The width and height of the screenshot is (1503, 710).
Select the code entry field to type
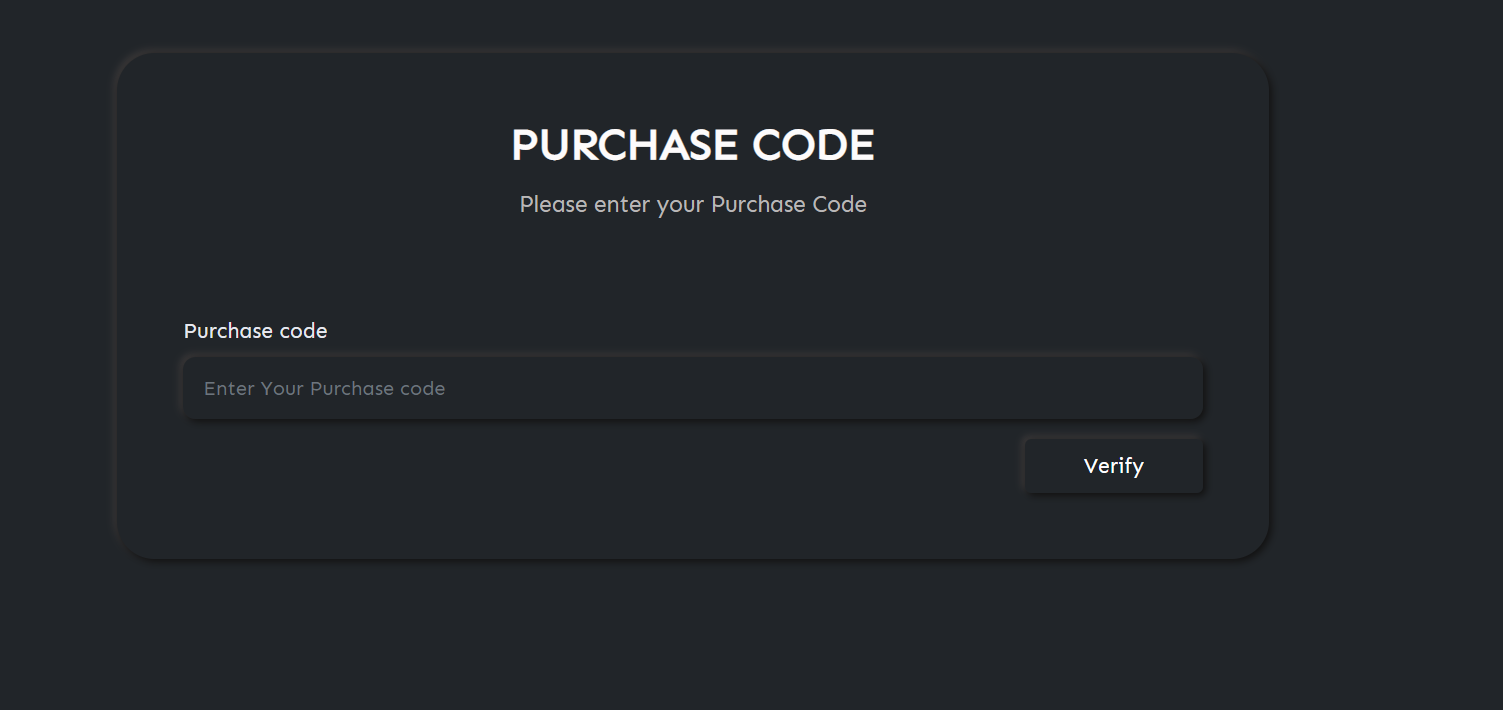(692, 389)
